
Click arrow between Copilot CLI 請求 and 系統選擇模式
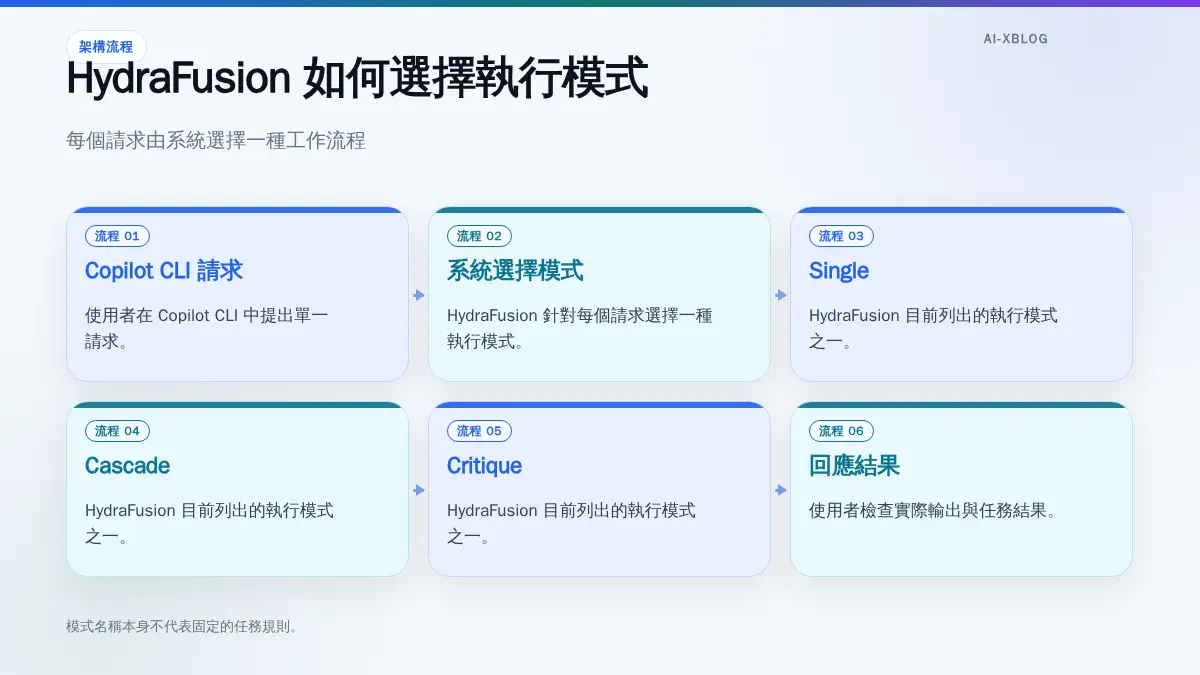point(419,295)
